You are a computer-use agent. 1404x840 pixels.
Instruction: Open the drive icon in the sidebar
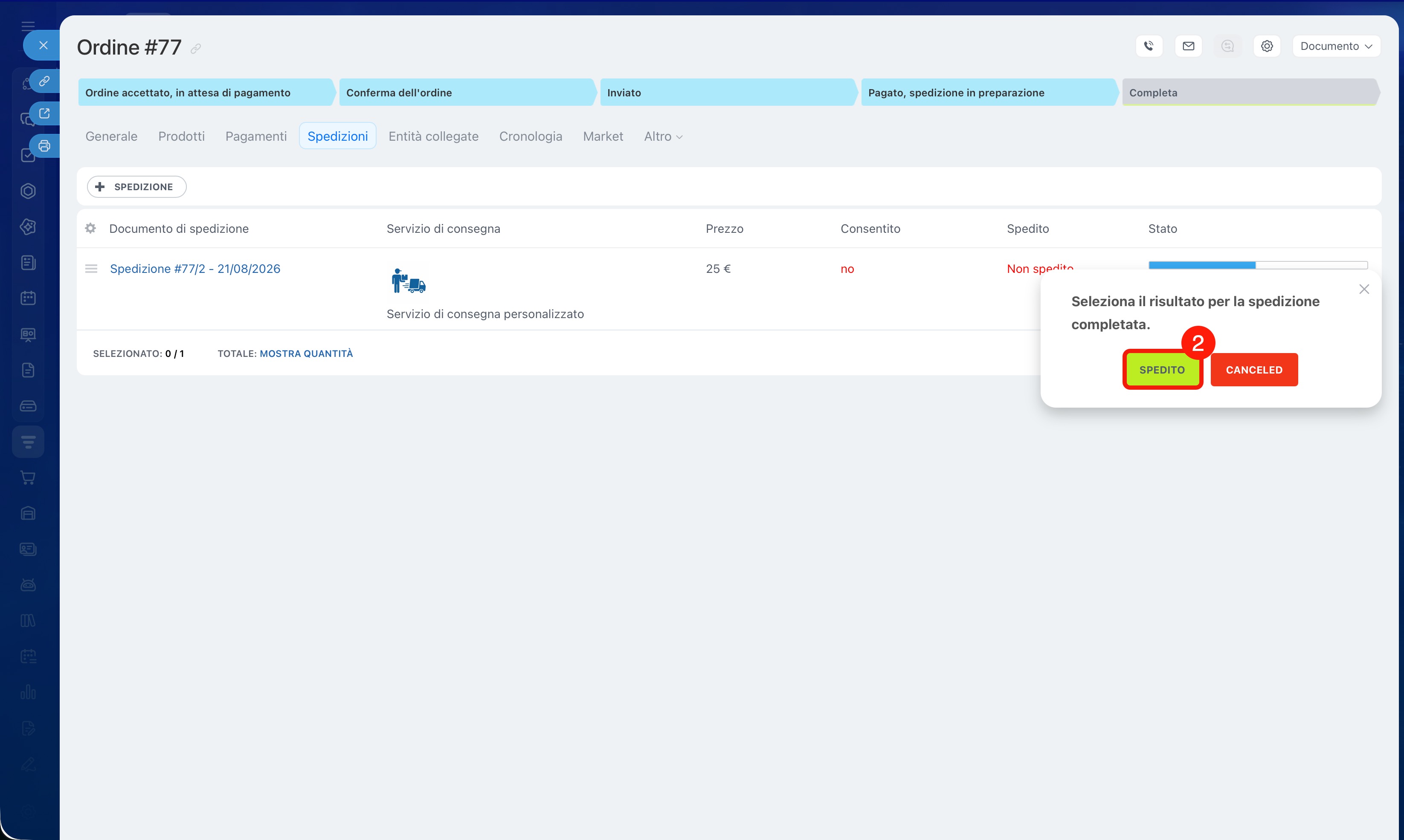(x=28, y=406)
